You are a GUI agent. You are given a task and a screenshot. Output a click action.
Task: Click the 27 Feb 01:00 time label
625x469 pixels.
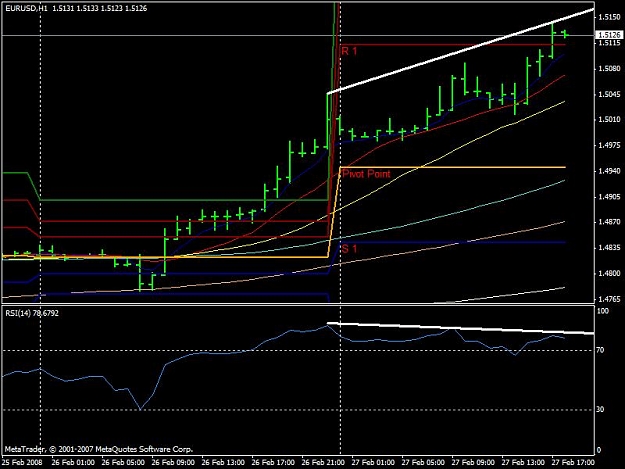373,462
